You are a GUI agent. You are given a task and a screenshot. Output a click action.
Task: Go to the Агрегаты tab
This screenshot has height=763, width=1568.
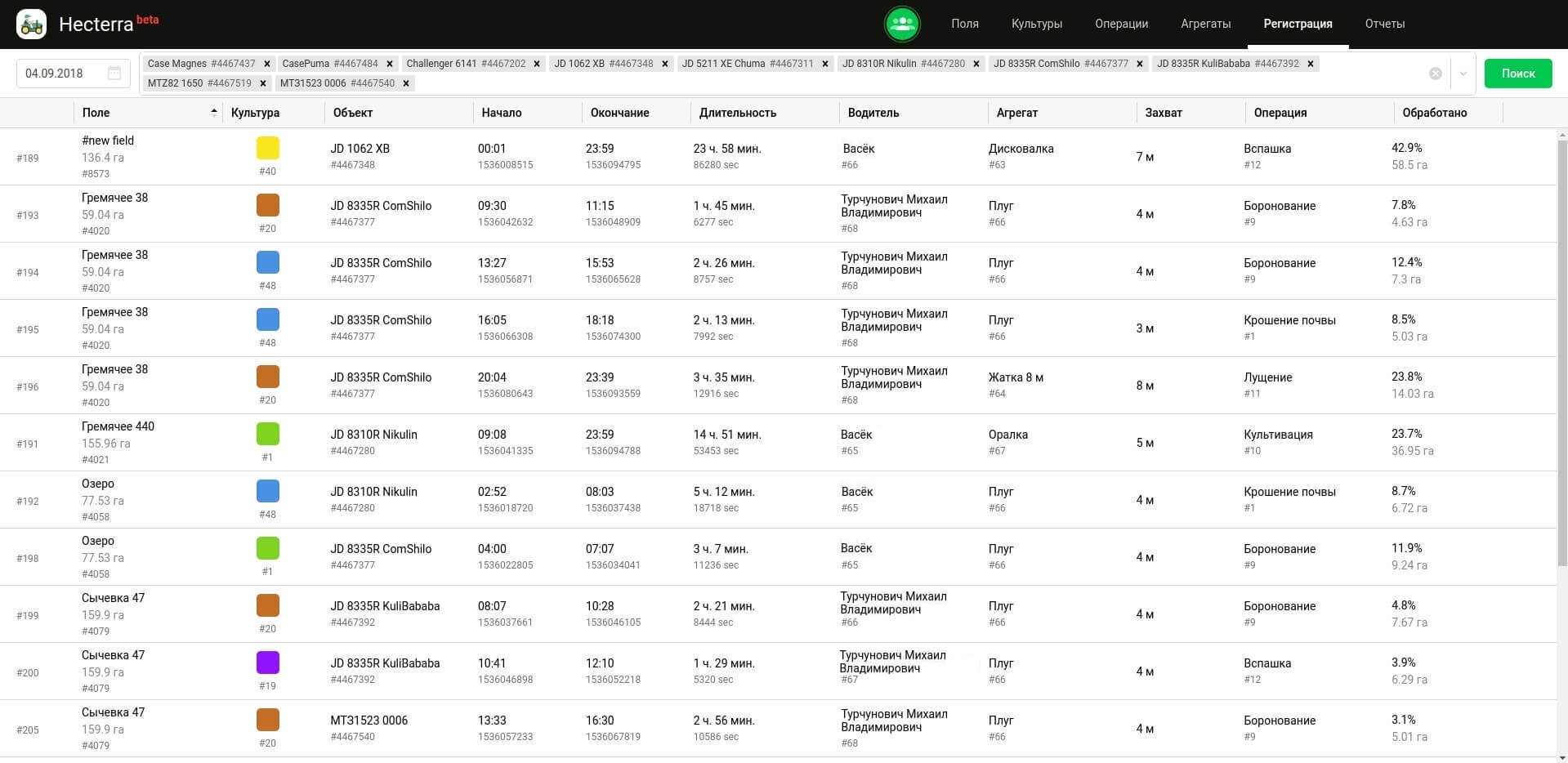(x=1205, y=24)
